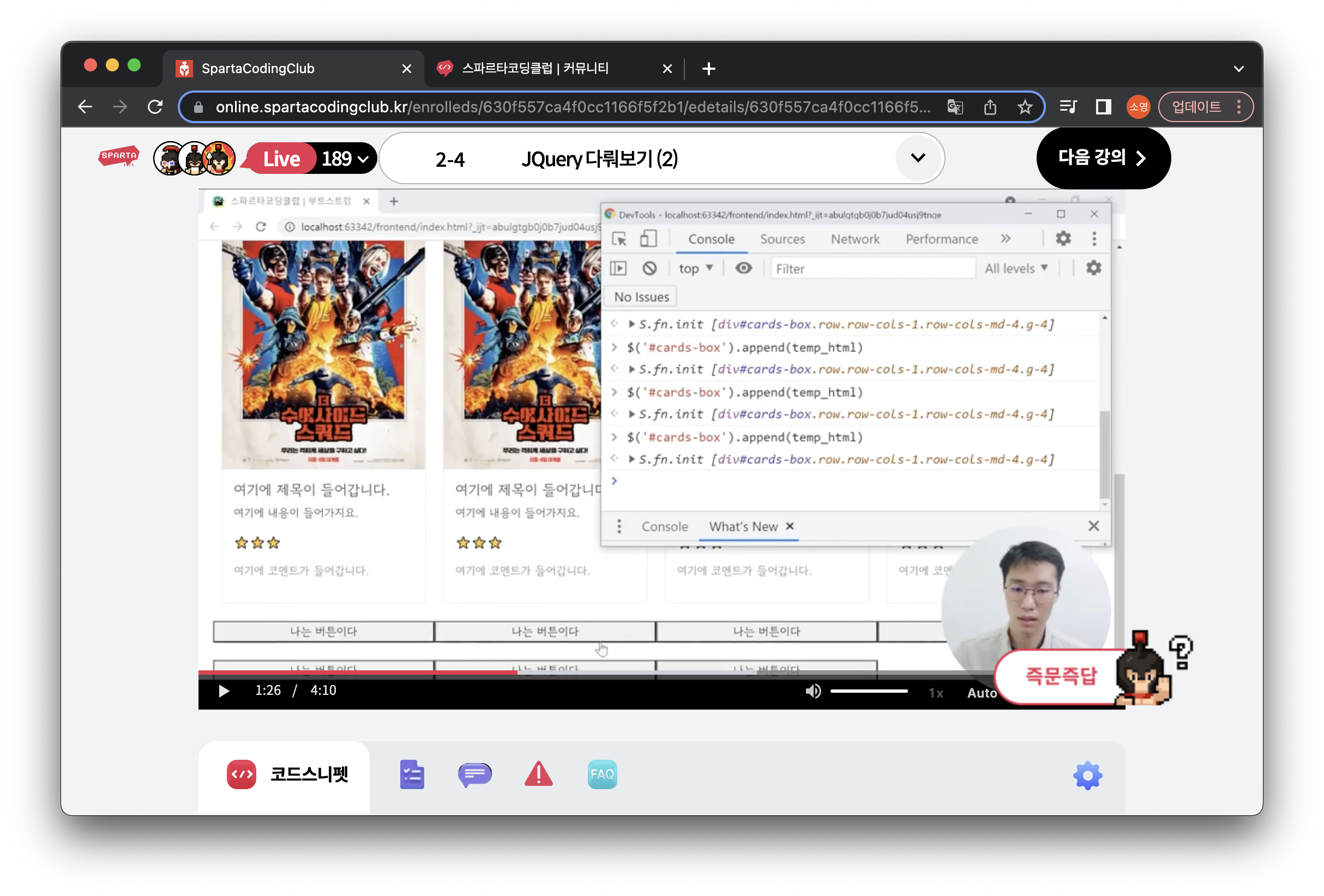This screenshot has height=896, width=1324.
Task: Open a new tab with the plus icon
Action: [708, 69]
